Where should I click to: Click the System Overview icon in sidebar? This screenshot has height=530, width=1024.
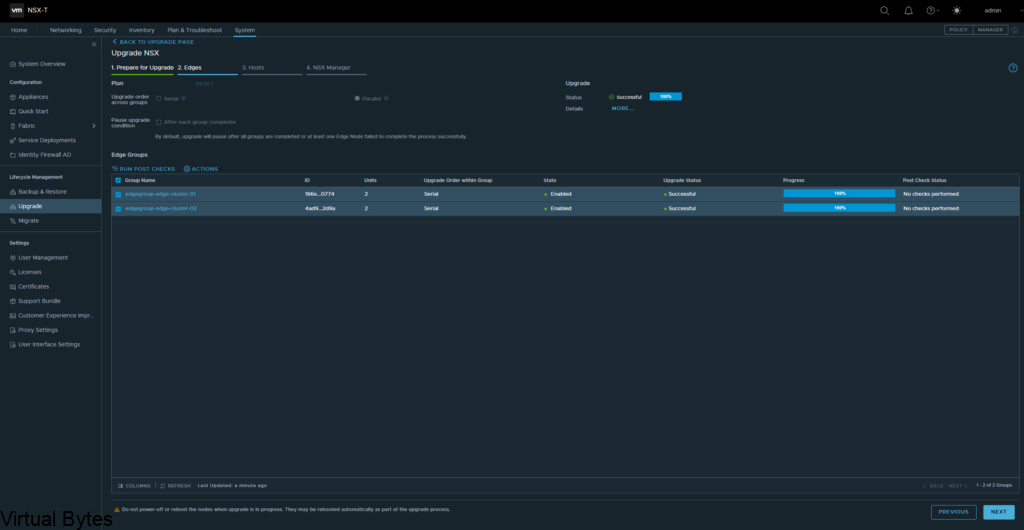(x=13, y=64)
